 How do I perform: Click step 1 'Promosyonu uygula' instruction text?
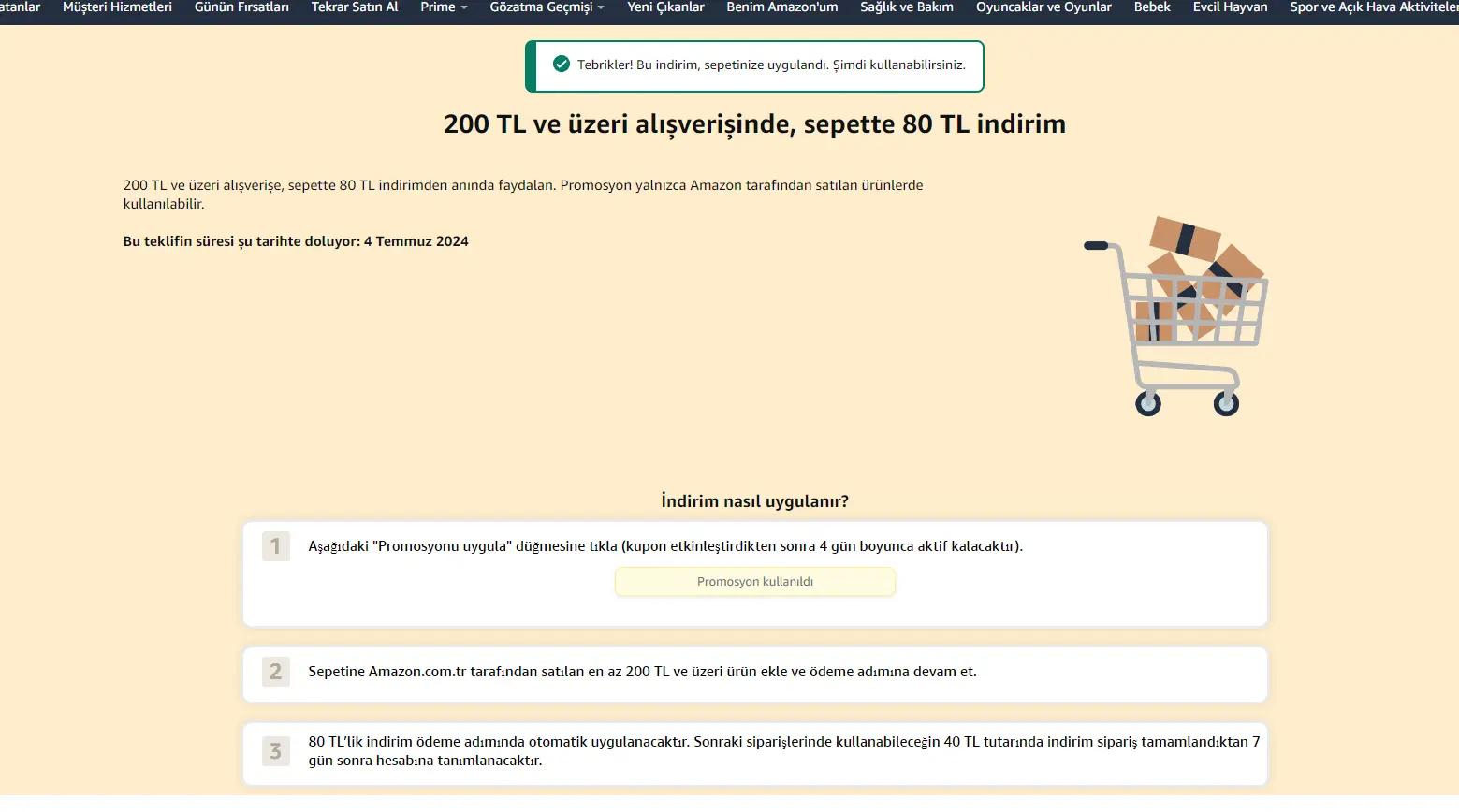coord(665,546)
